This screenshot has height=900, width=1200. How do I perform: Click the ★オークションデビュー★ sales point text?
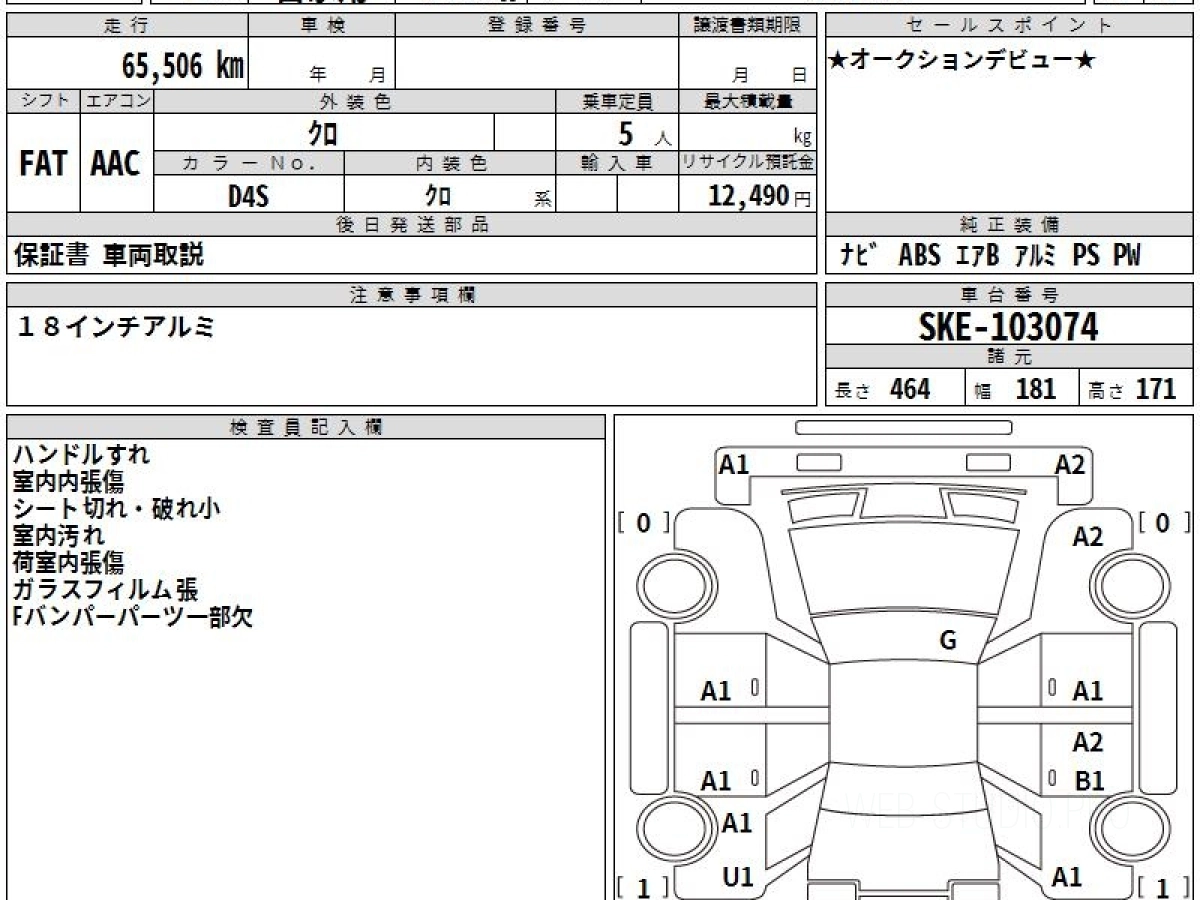(962, 61)
